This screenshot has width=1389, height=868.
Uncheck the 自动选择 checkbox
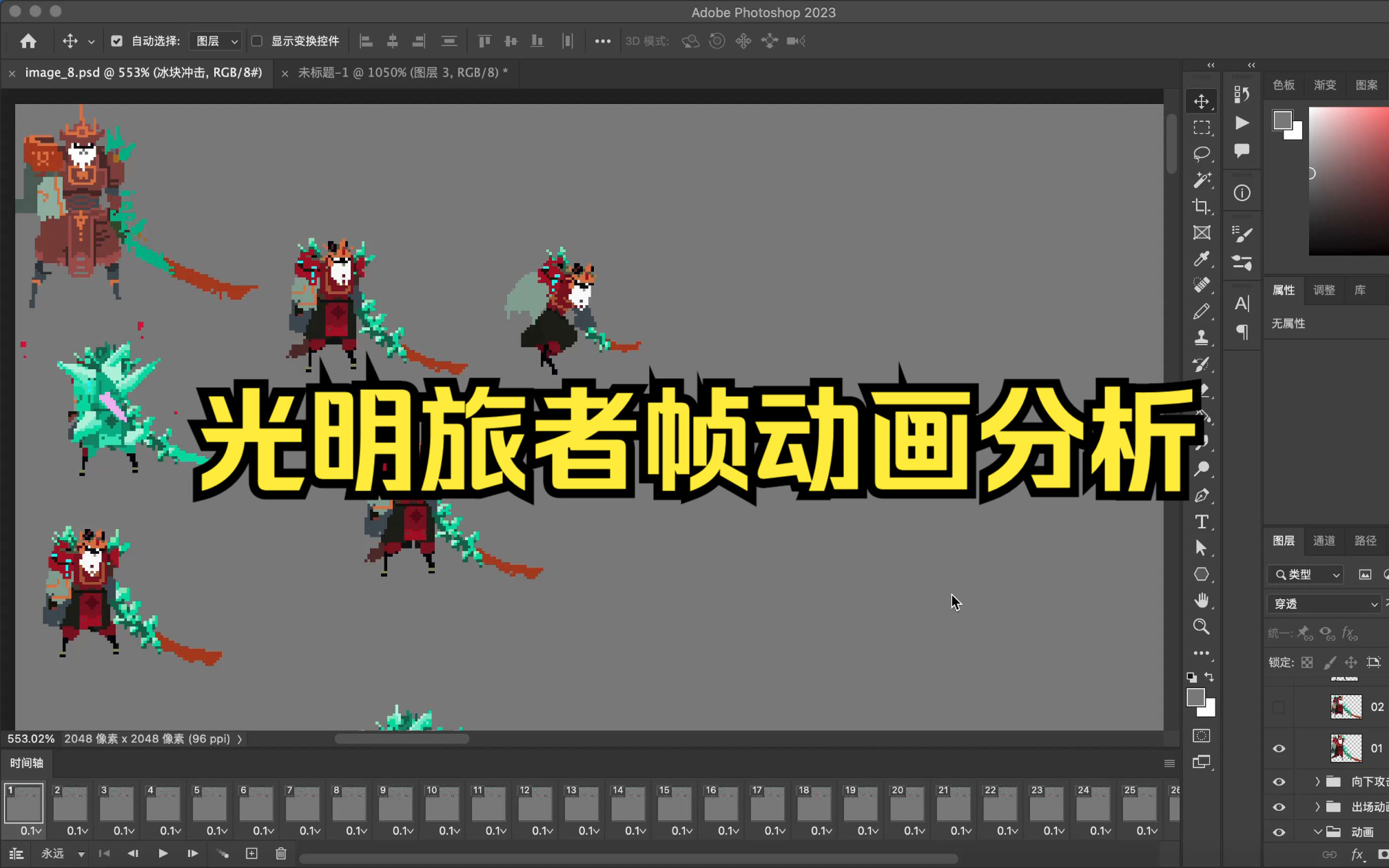(116, 41)
